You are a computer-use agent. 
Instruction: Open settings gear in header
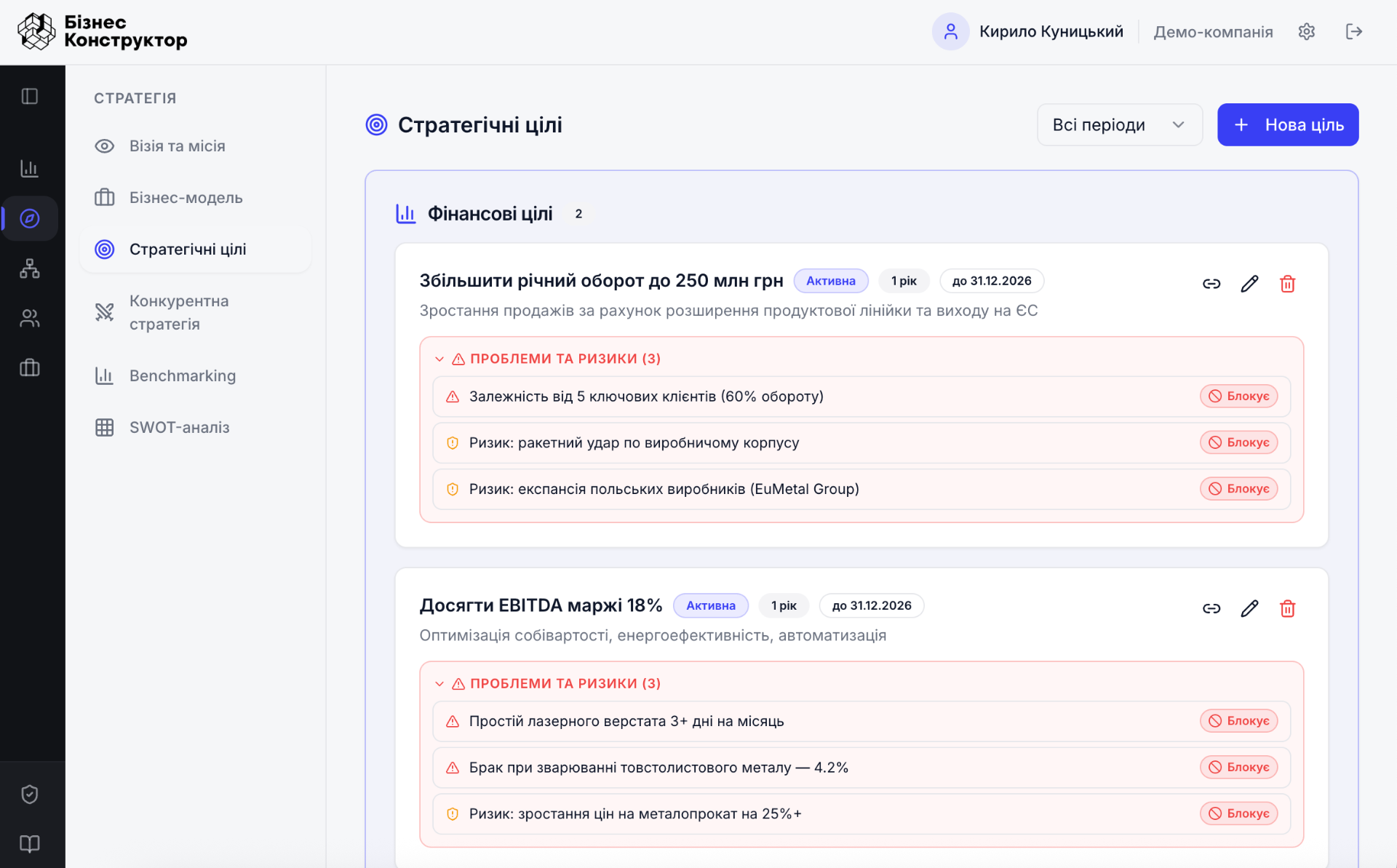(1307, 31)
